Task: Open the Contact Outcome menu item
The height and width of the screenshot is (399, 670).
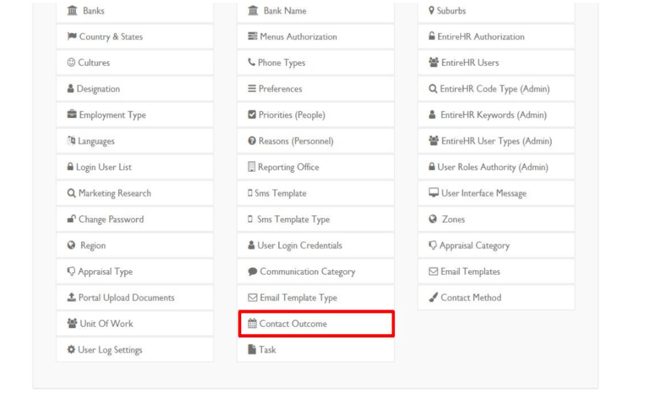Action: coord(316,324)
